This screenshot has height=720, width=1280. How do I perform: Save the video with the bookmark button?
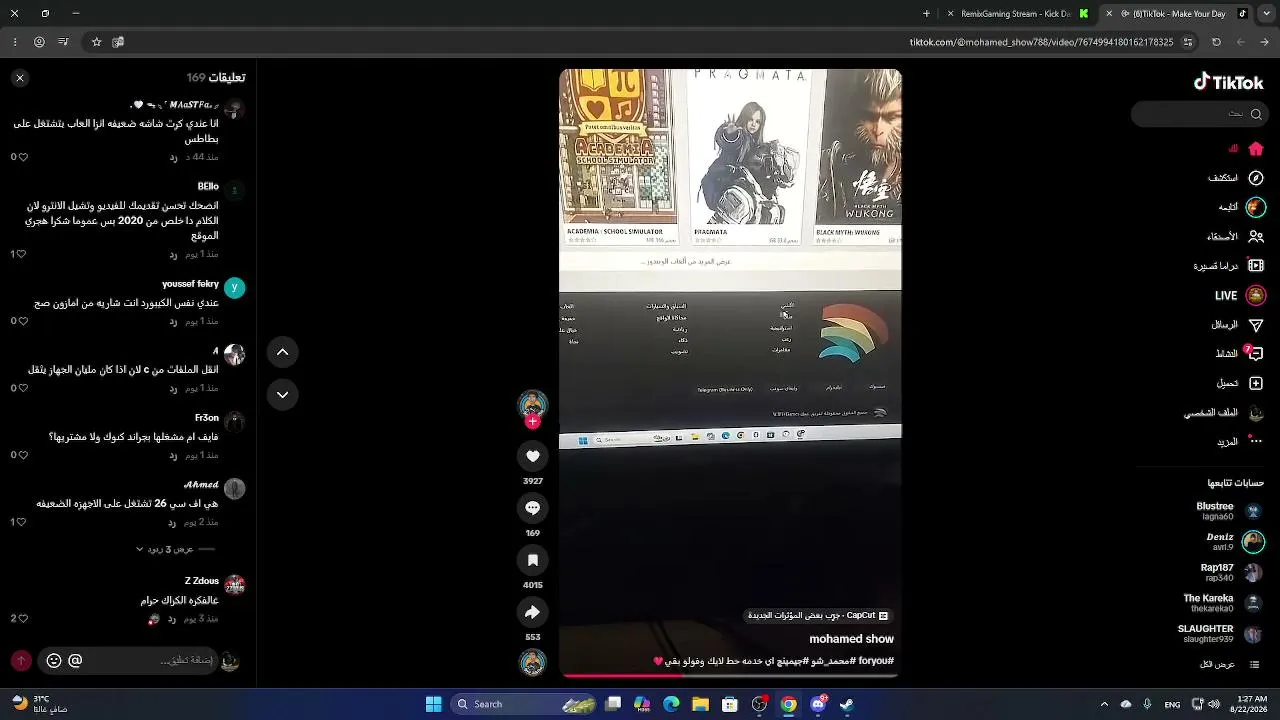click(533, 560)
